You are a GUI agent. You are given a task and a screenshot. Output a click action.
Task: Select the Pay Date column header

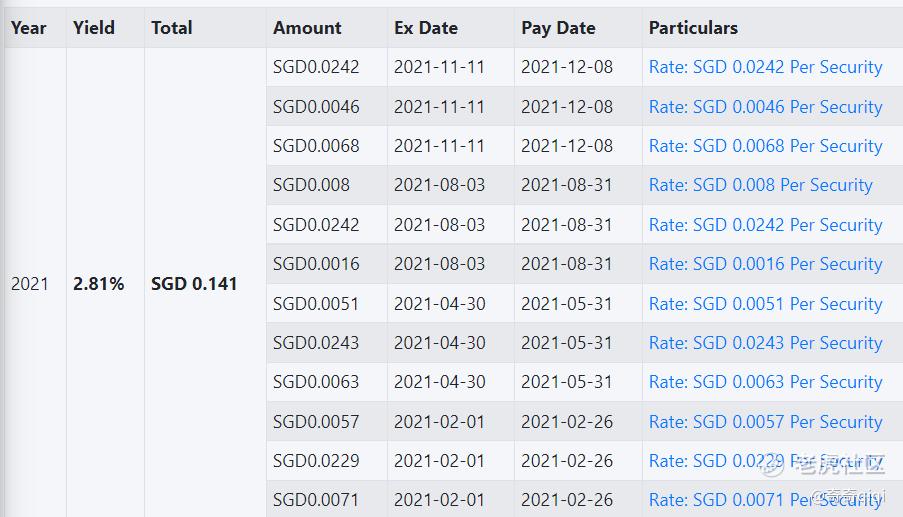[558, 28]
